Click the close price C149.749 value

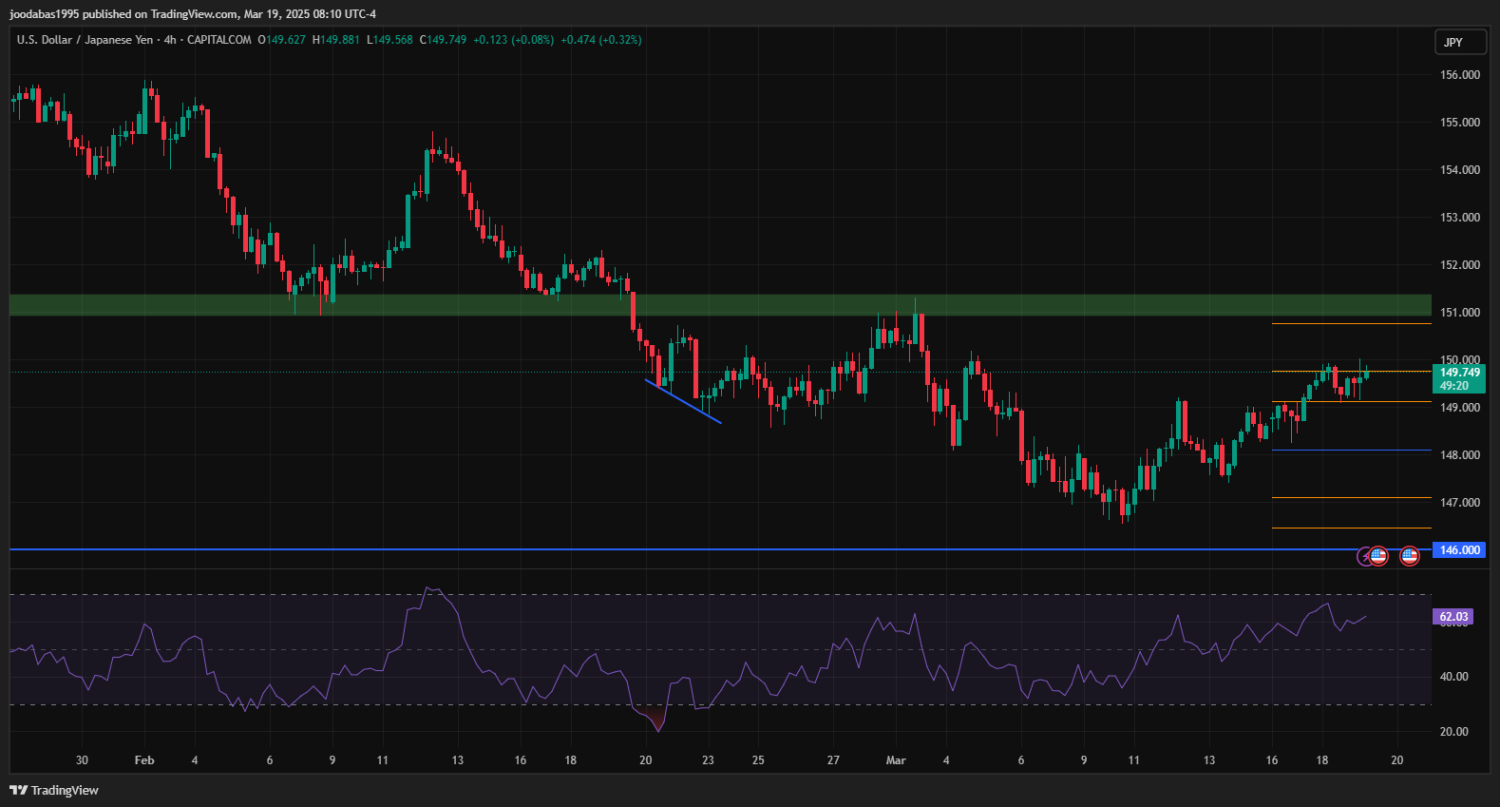(x=443, y=40)
